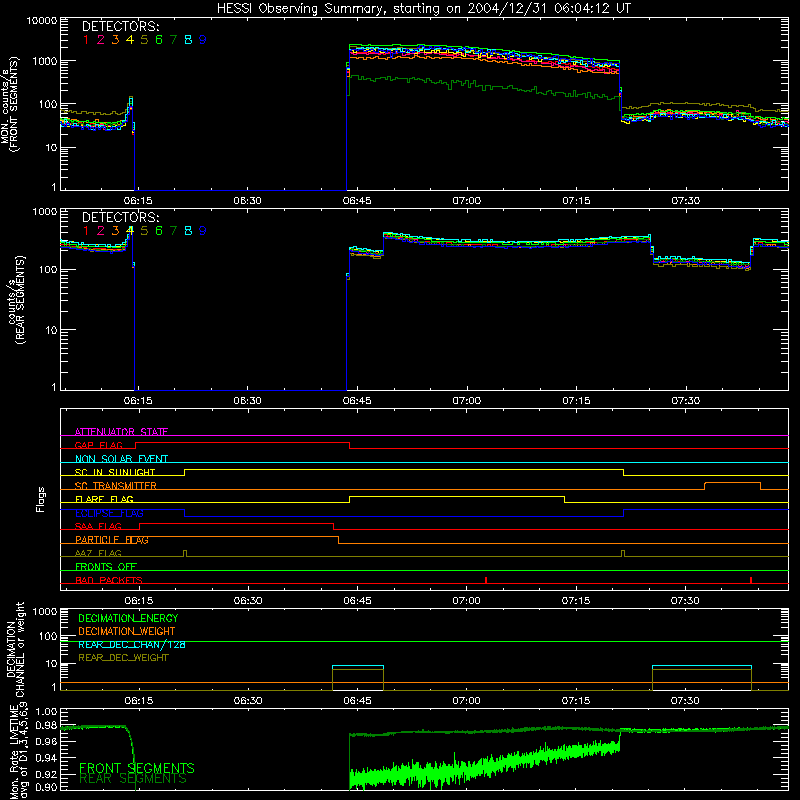Click the DECIMATION_WEIGHT legend label
Screen dimensions: 800x800
127,631
